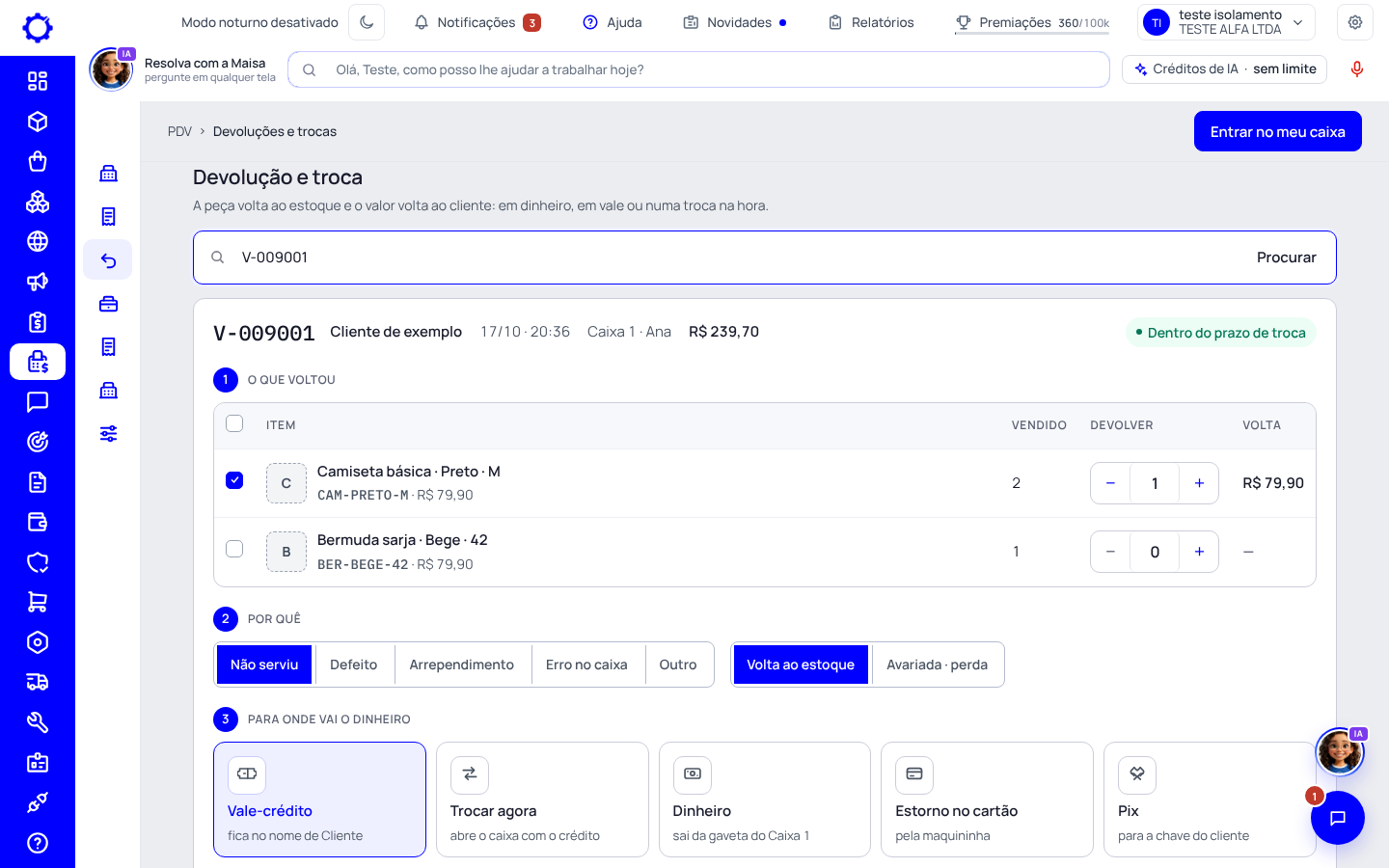Open the Novidades menu item
The image size is (1389, 868).
click(735, 22)
